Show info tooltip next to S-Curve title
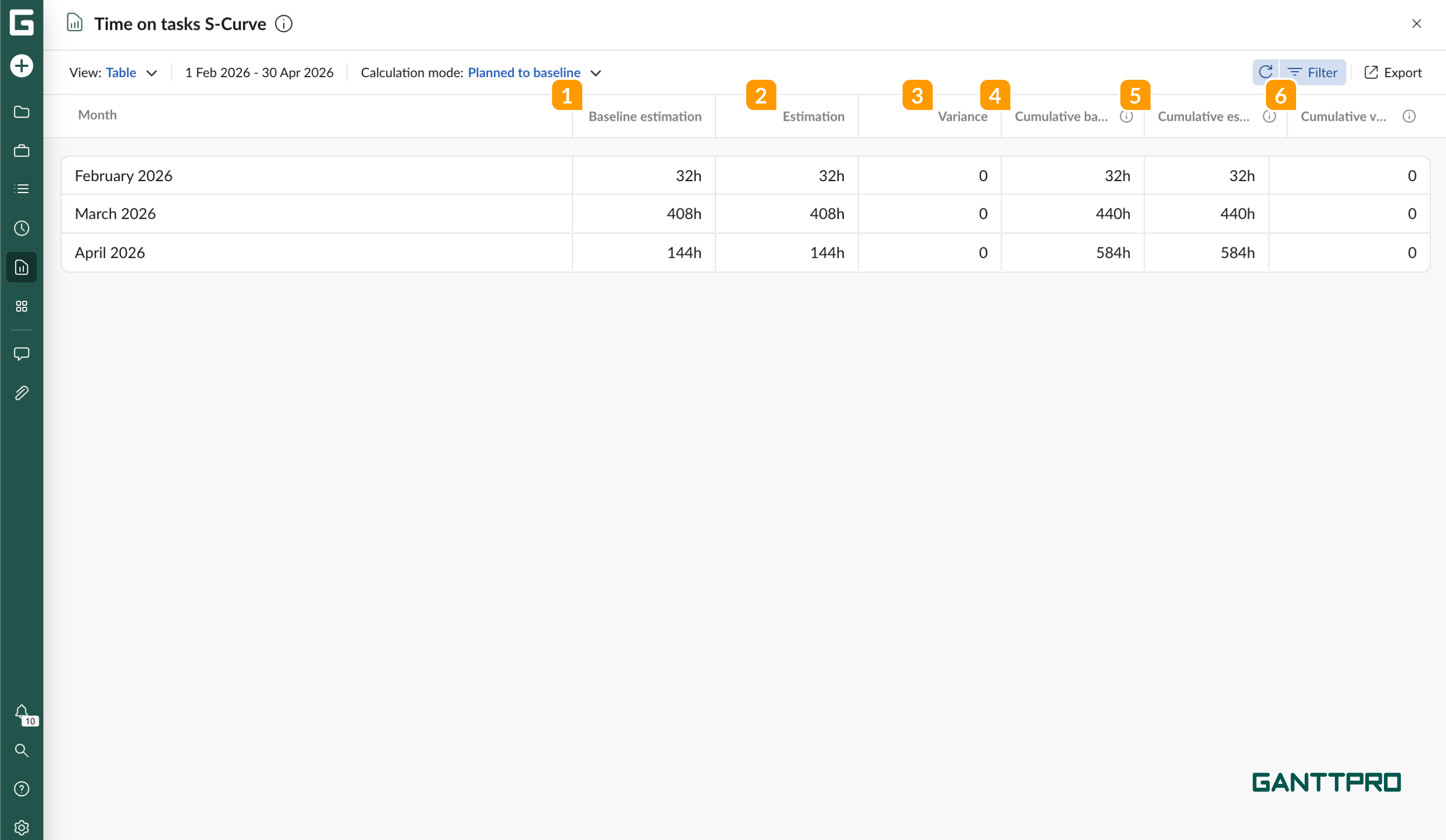Image resolution: width=1446 pixels, height=840 pixels. coord(284,24)
